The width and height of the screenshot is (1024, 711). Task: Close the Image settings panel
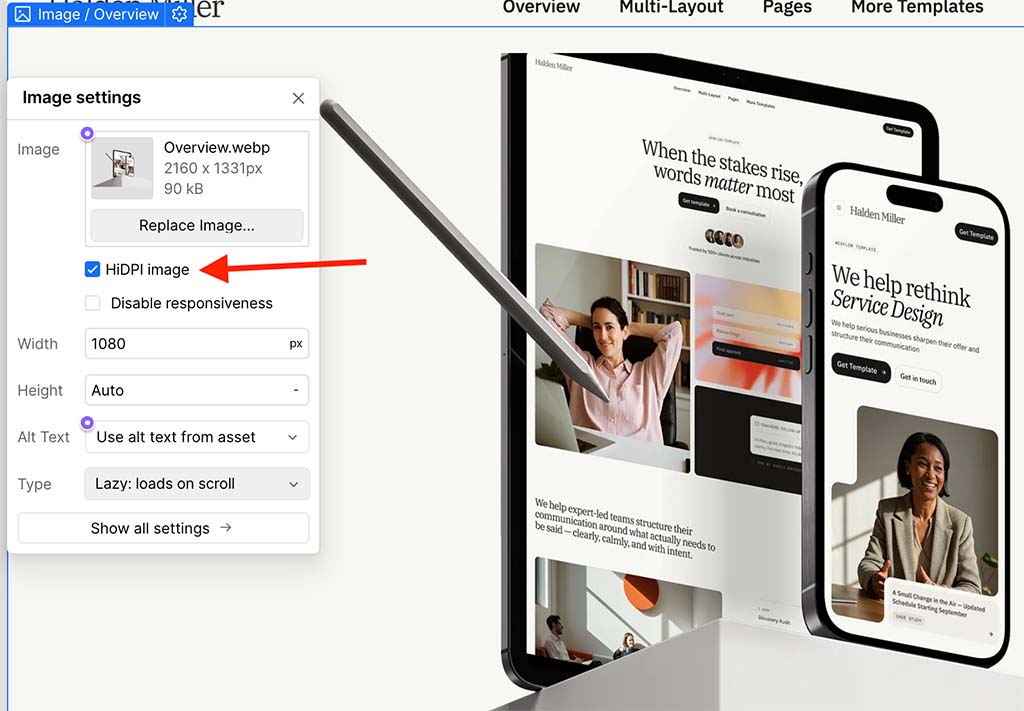pyautogui.click(x=298, y=98)
